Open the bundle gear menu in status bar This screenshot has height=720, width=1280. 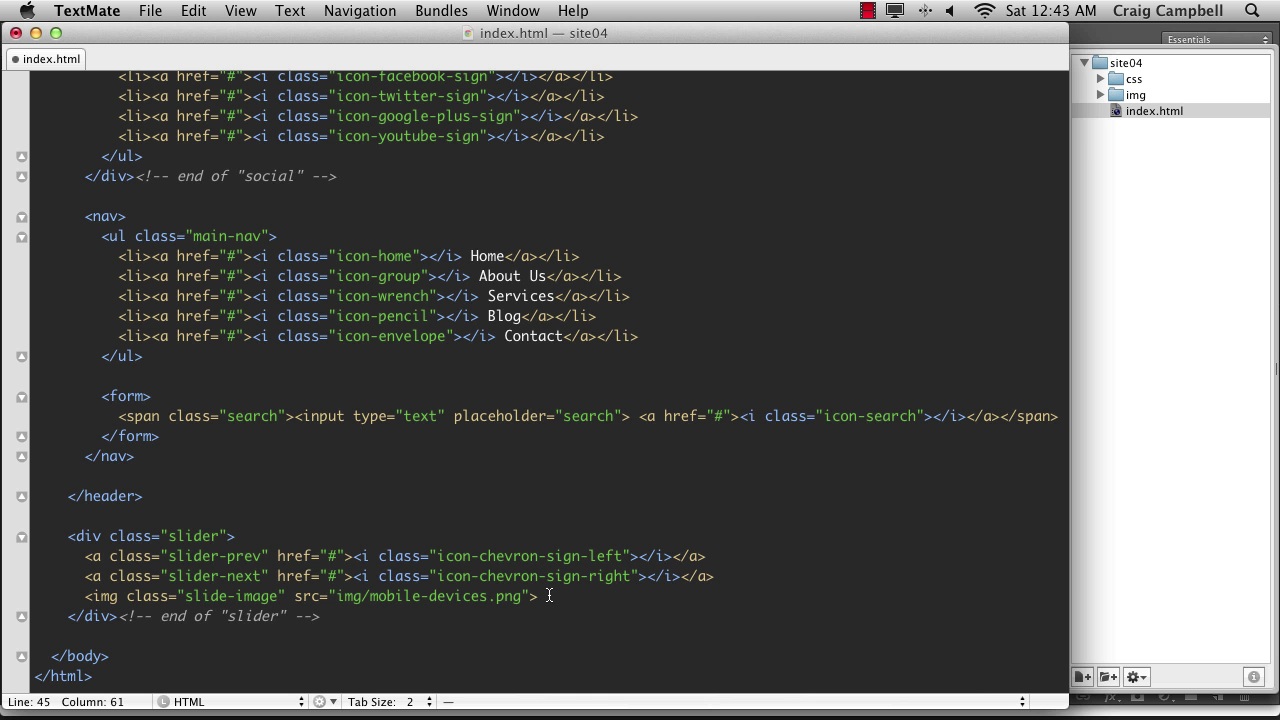click(324, 702)
